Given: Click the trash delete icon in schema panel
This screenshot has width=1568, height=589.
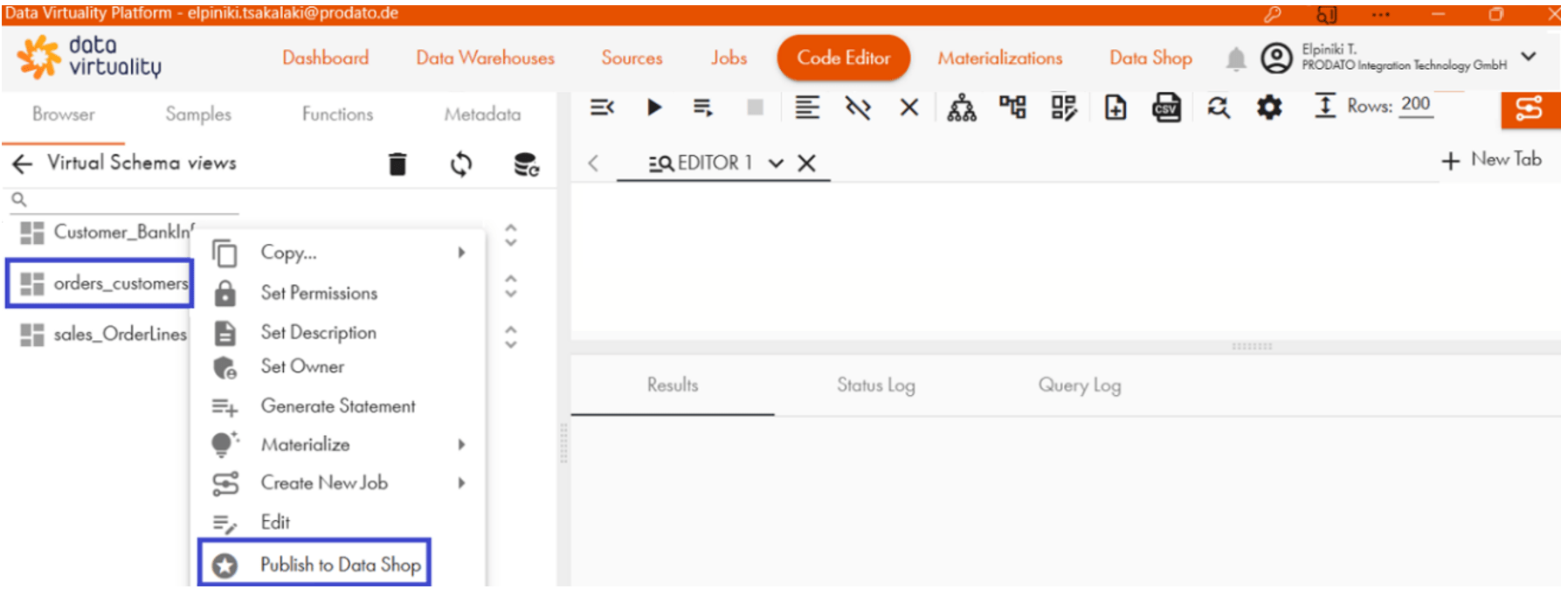Looking at the screenshot, I should 397,163.
